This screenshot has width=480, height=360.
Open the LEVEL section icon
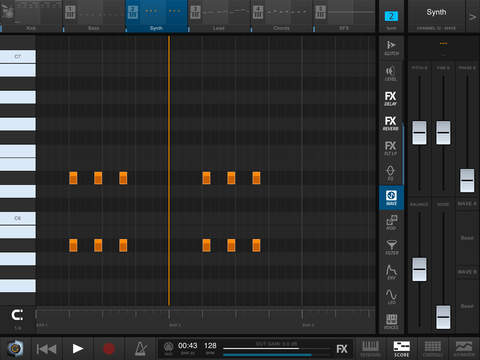[x=391, y=73]
